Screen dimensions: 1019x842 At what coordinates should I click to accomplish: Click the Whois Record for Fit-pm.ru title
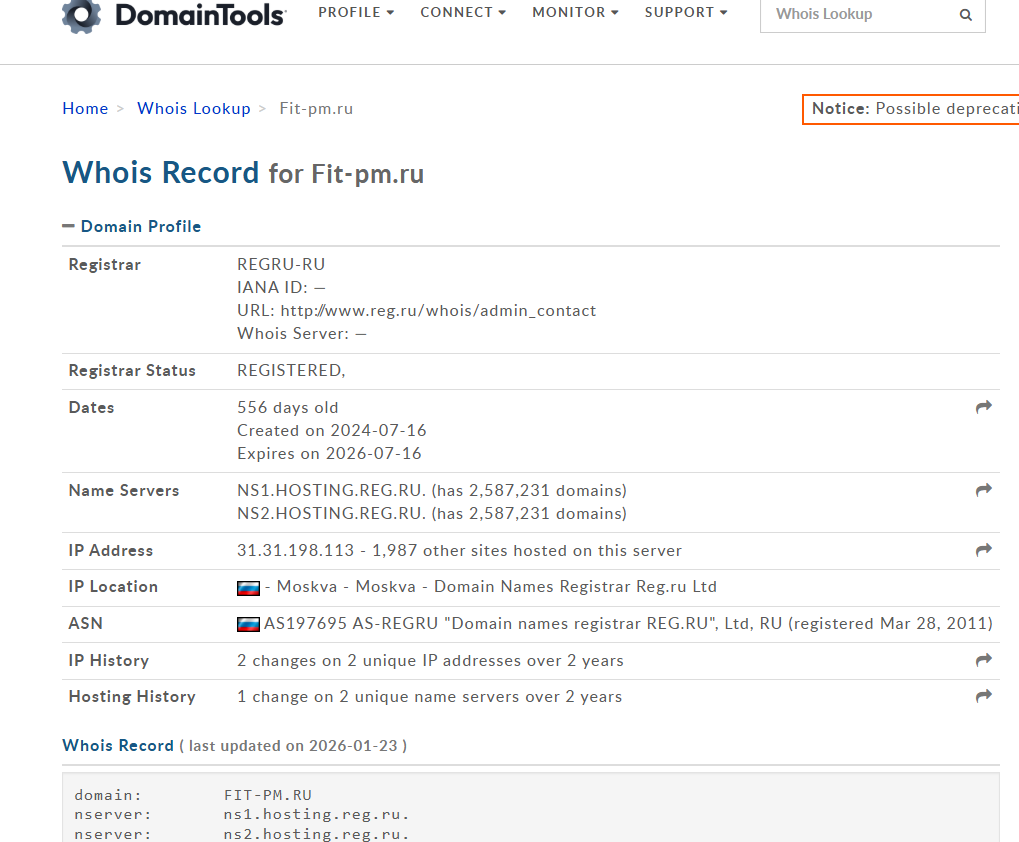[x=243, y=173]
